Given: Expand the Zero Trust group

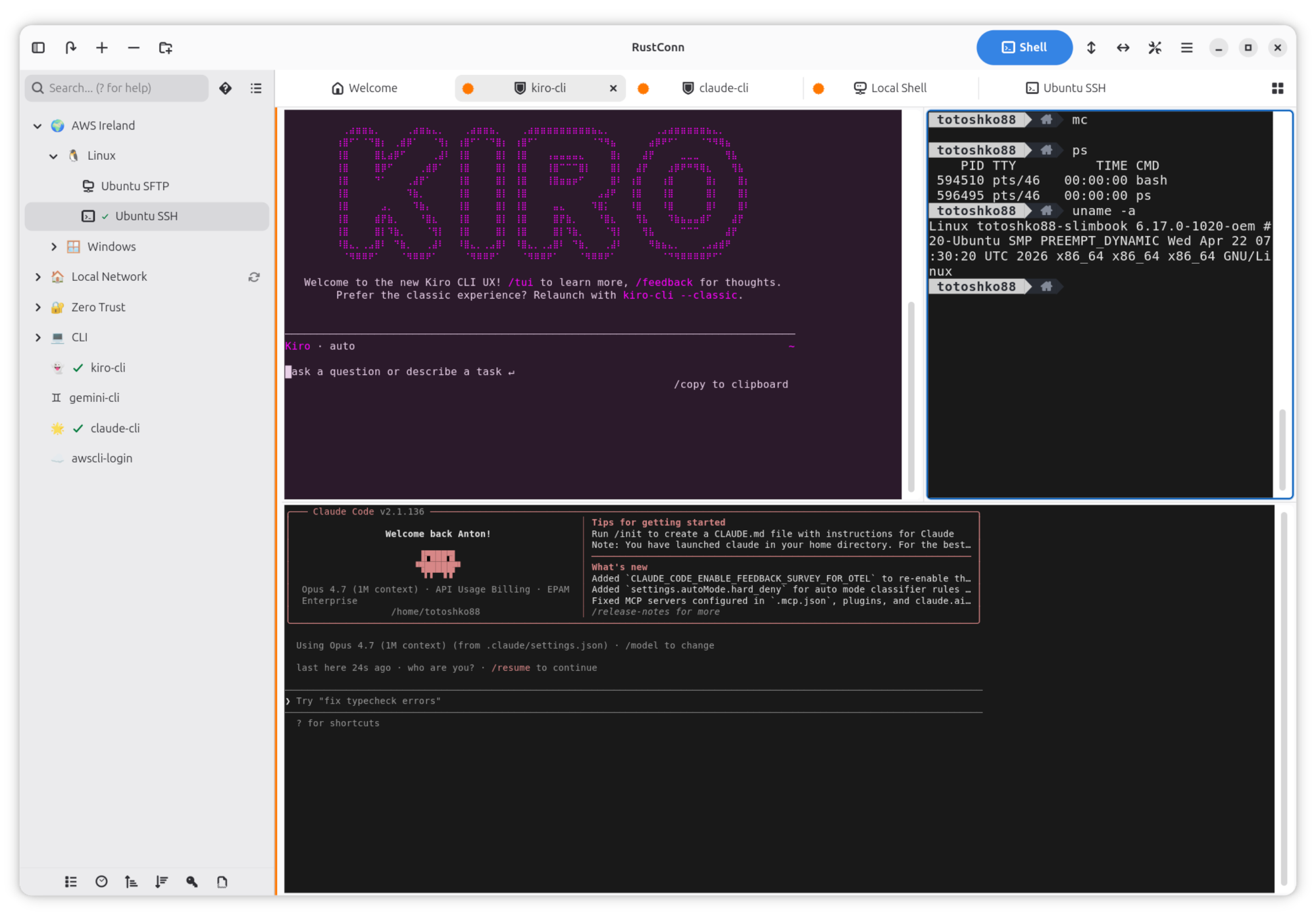Looking at the screenshot, I should pos(38,307).
